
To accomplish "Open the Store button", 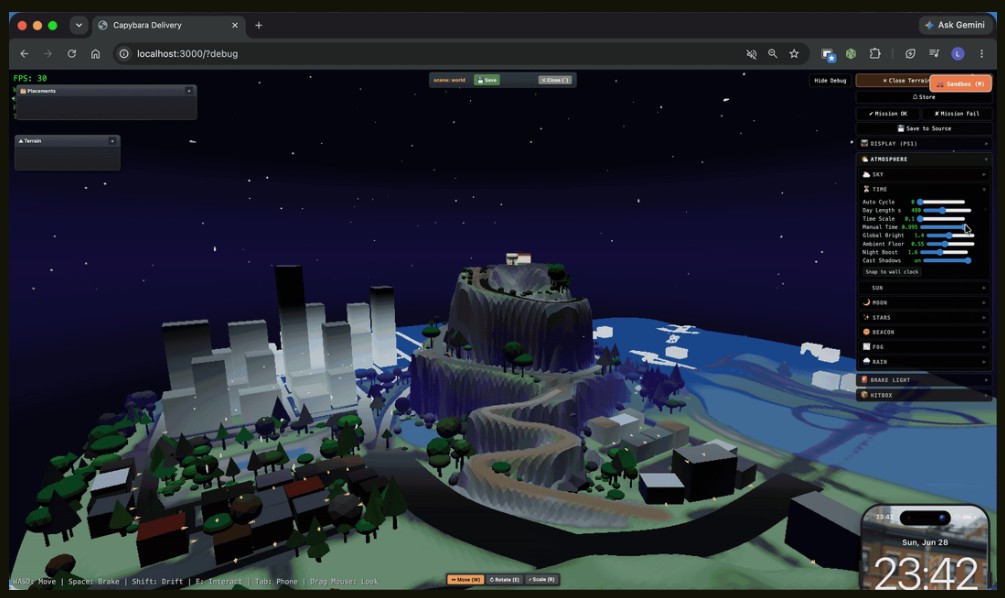I will tap(924, 97).
